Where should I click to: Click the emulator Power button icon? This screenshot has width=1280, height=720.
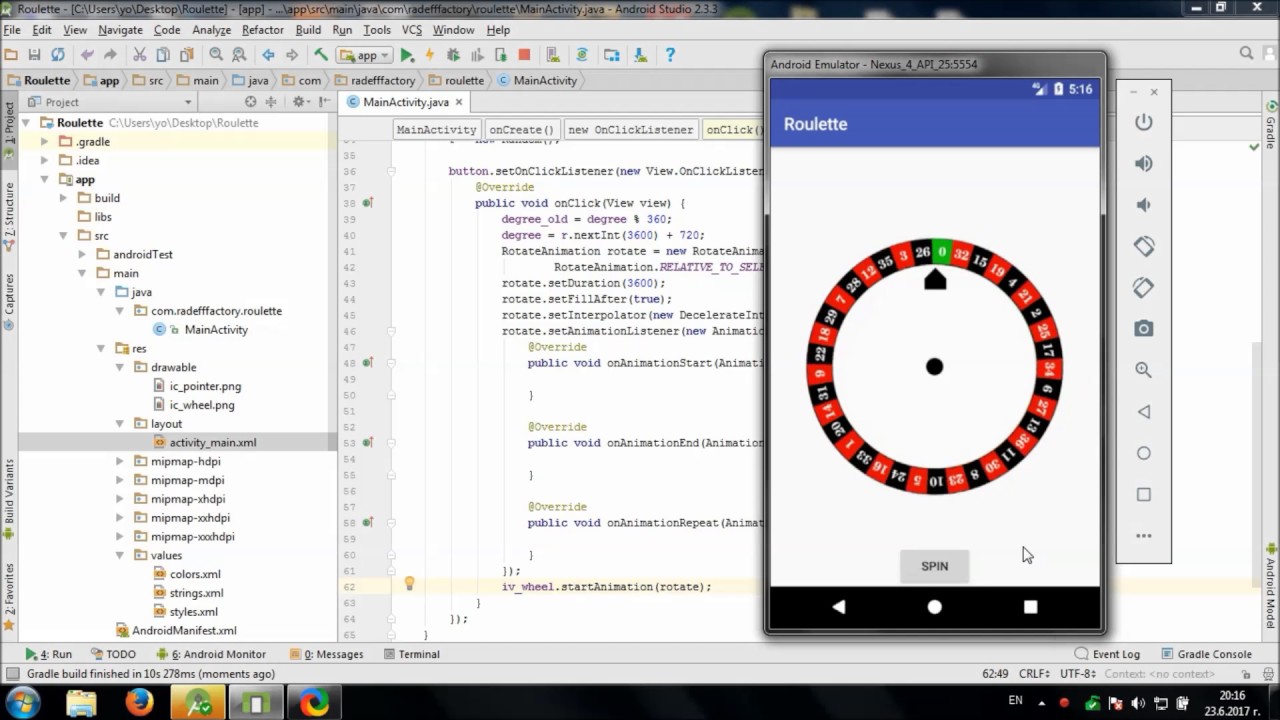pyautogui.click(x=1143, y=122)
